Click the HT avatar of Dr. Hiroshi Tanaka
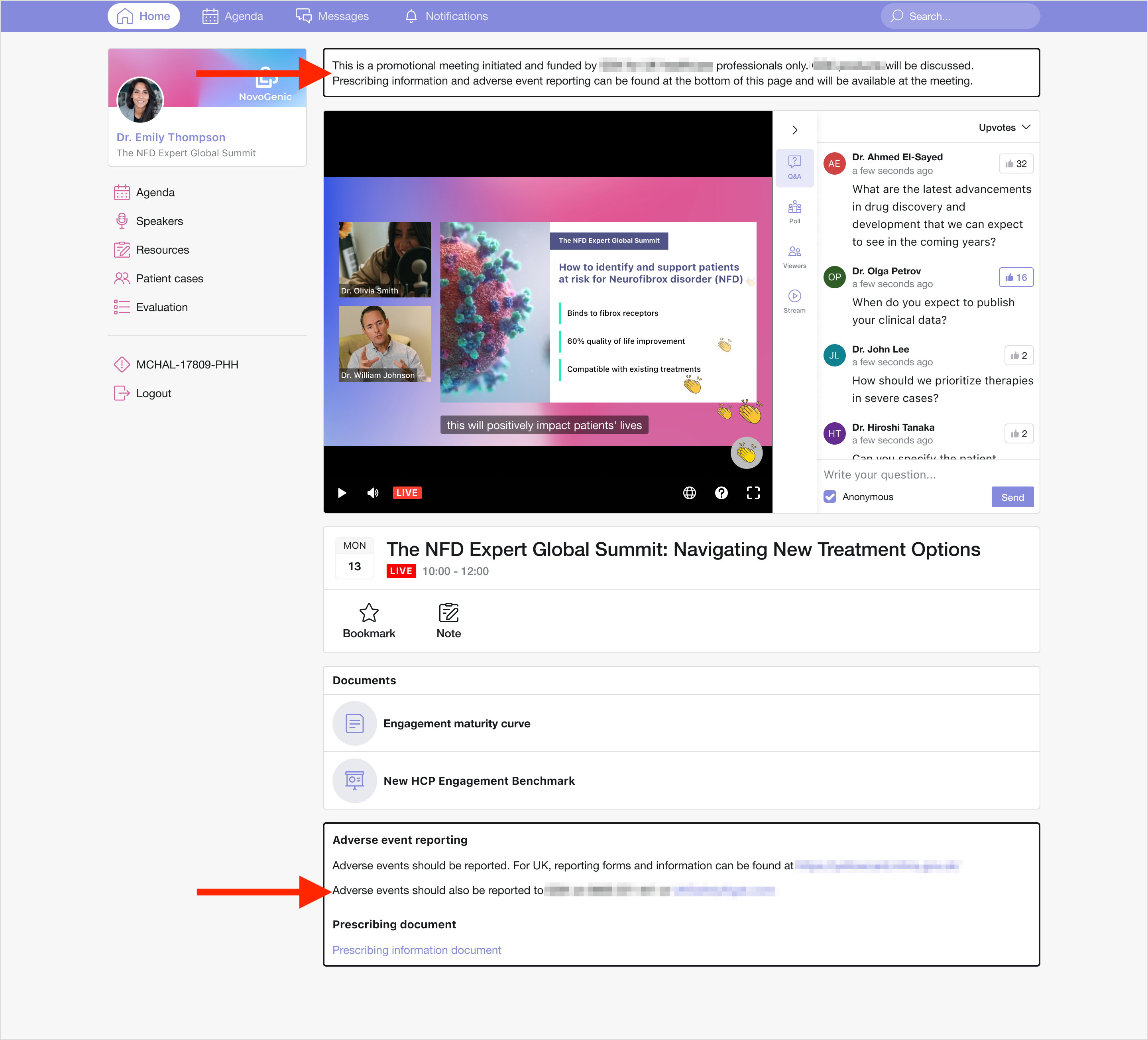 tap(834, 433)
